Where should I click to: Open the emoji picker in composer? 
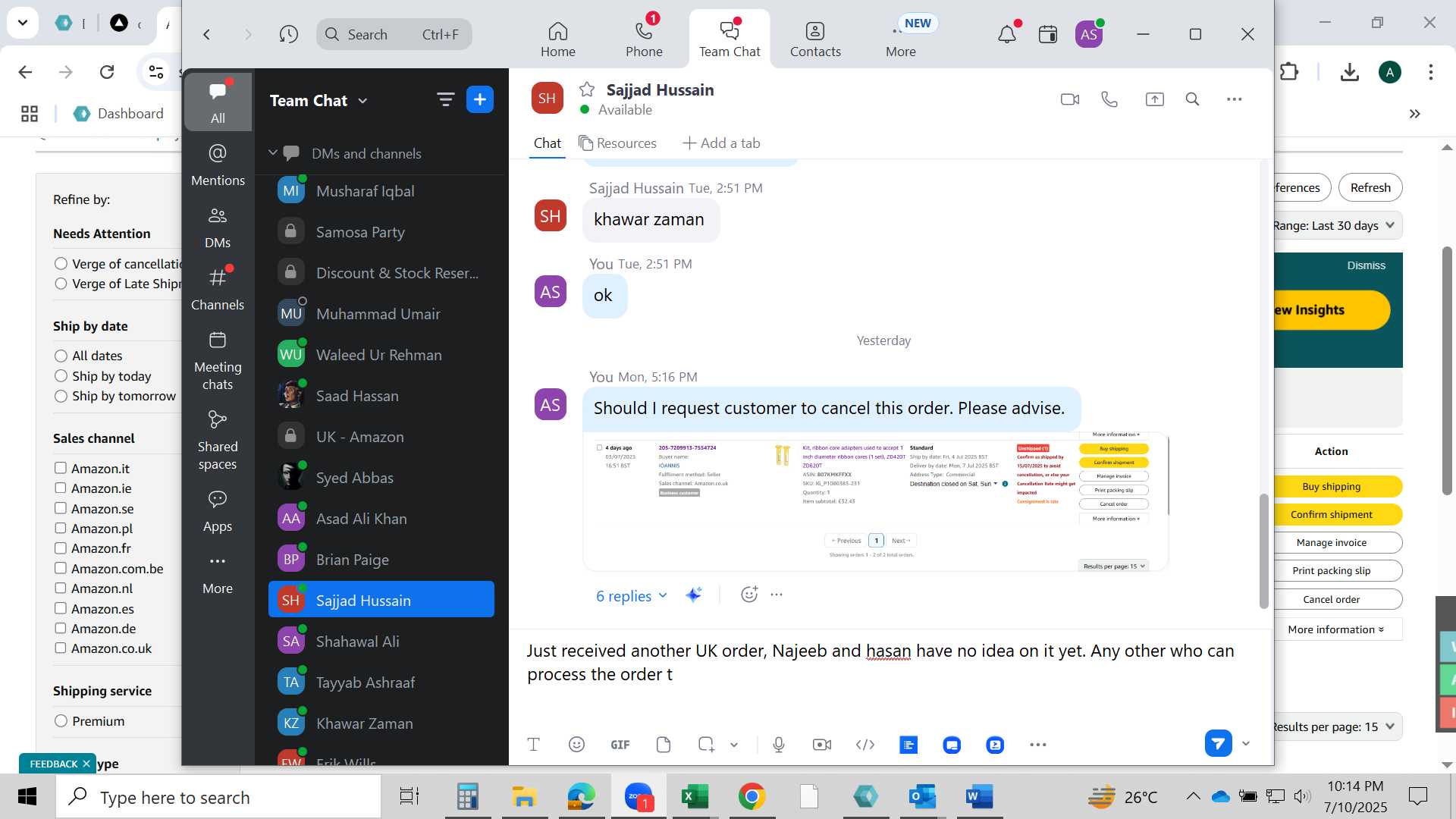click(576, 745)
